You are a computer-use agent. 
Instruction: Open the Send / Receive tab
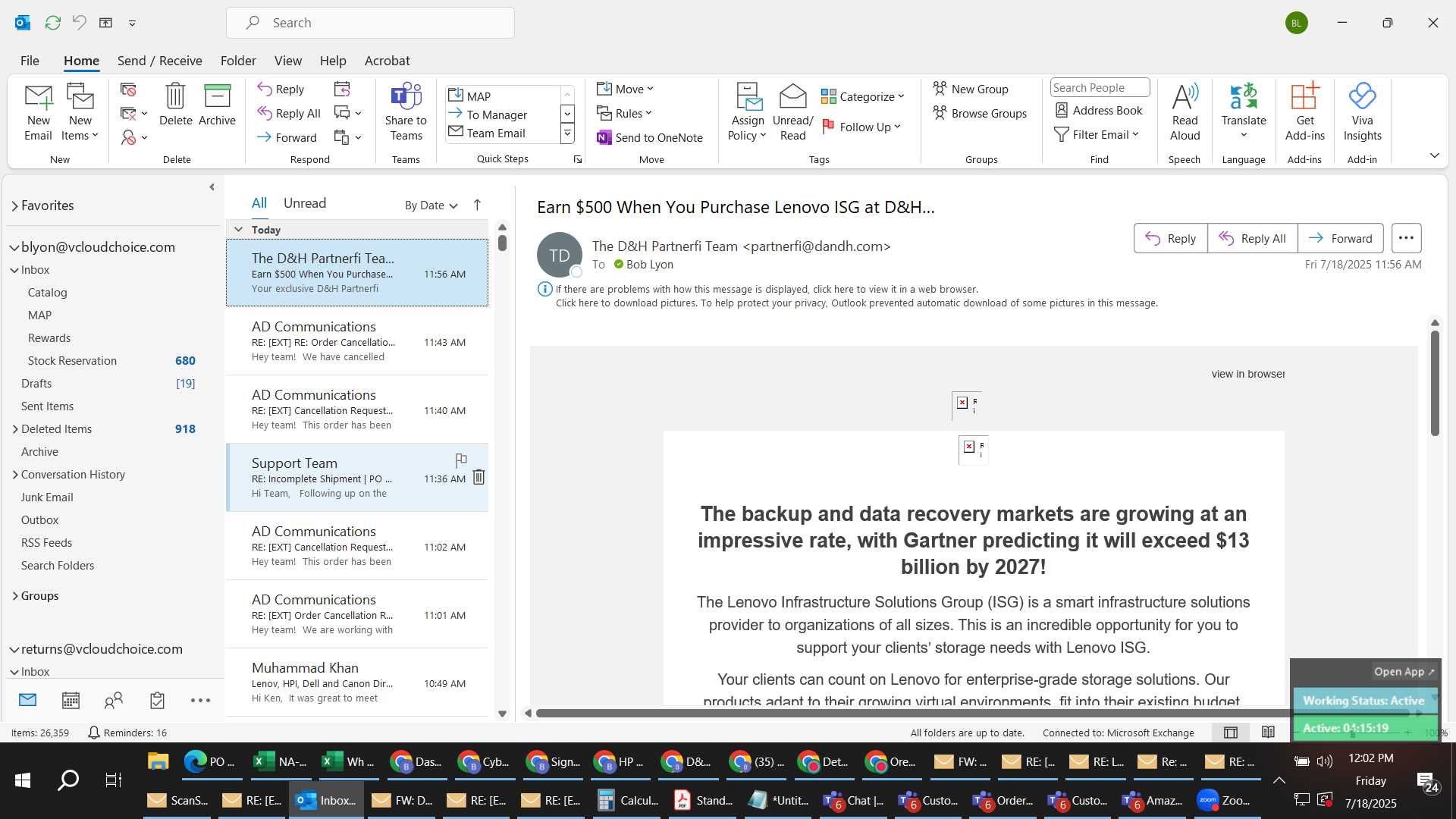(159, 61)
